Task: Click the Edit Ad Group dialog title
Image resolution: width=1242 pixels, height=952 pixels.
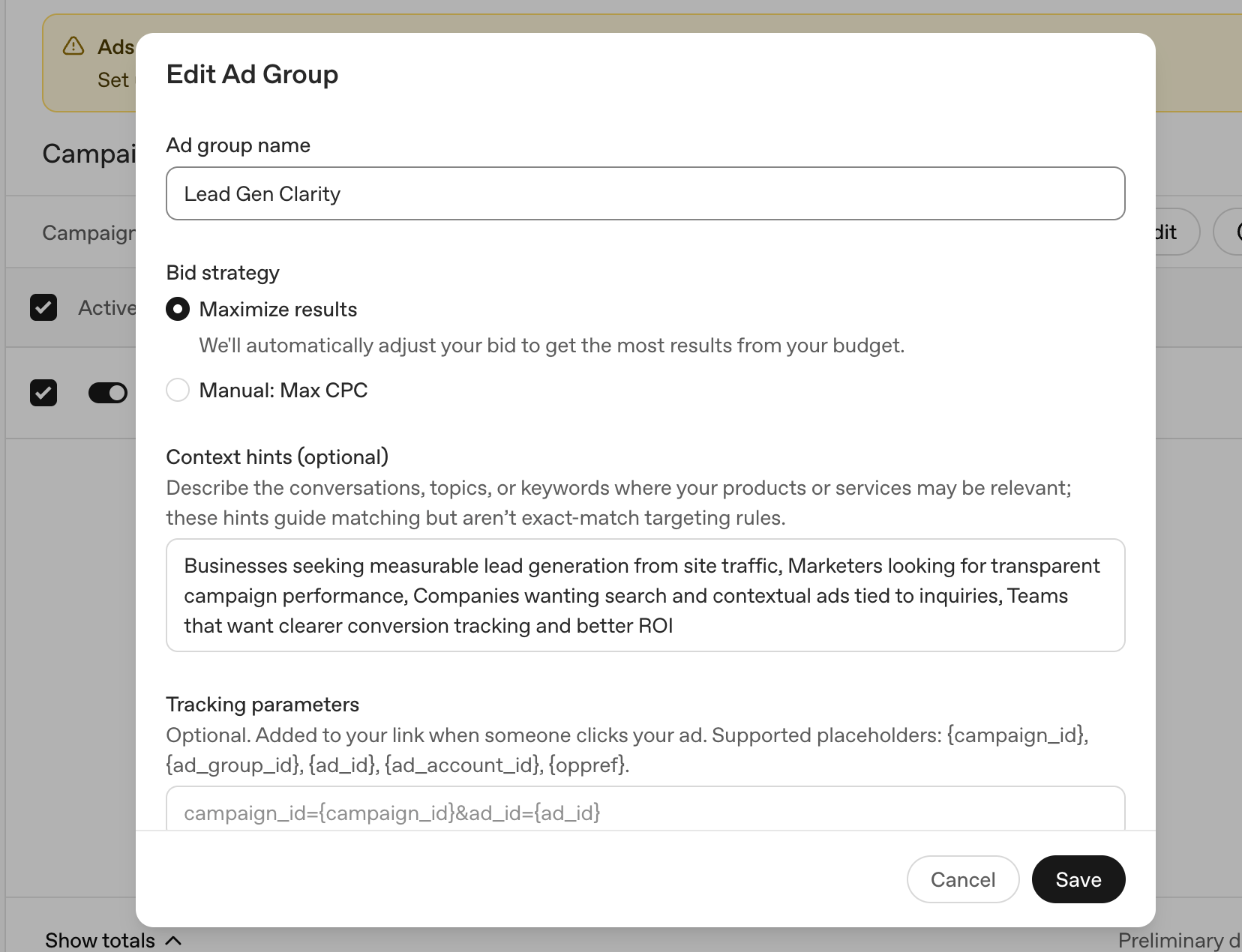Action: point(252,74)
